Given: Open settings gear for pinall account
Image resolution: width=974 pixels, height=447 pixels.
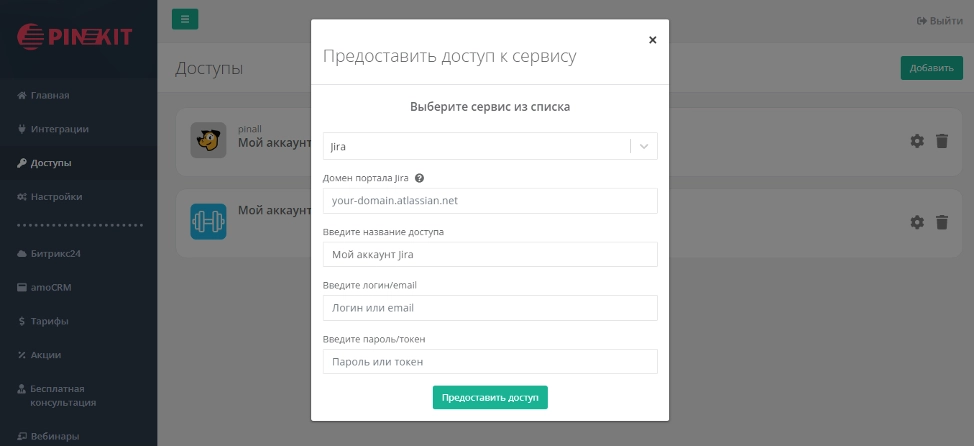Looking at the screenshot, I should 917,141.
